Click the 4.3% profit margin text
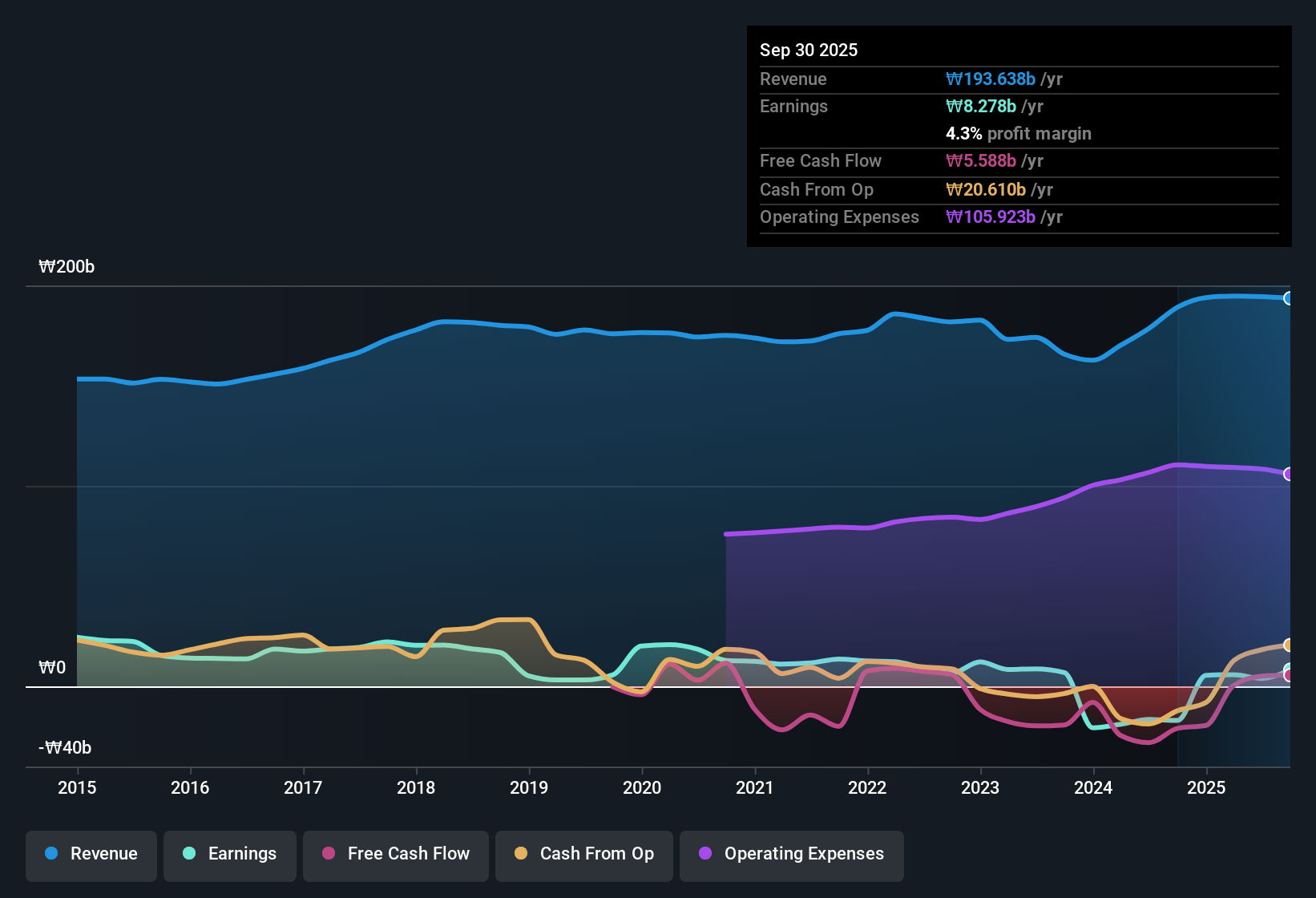This screenshot has width=1316, height=898. click(x=1018, y=134)
